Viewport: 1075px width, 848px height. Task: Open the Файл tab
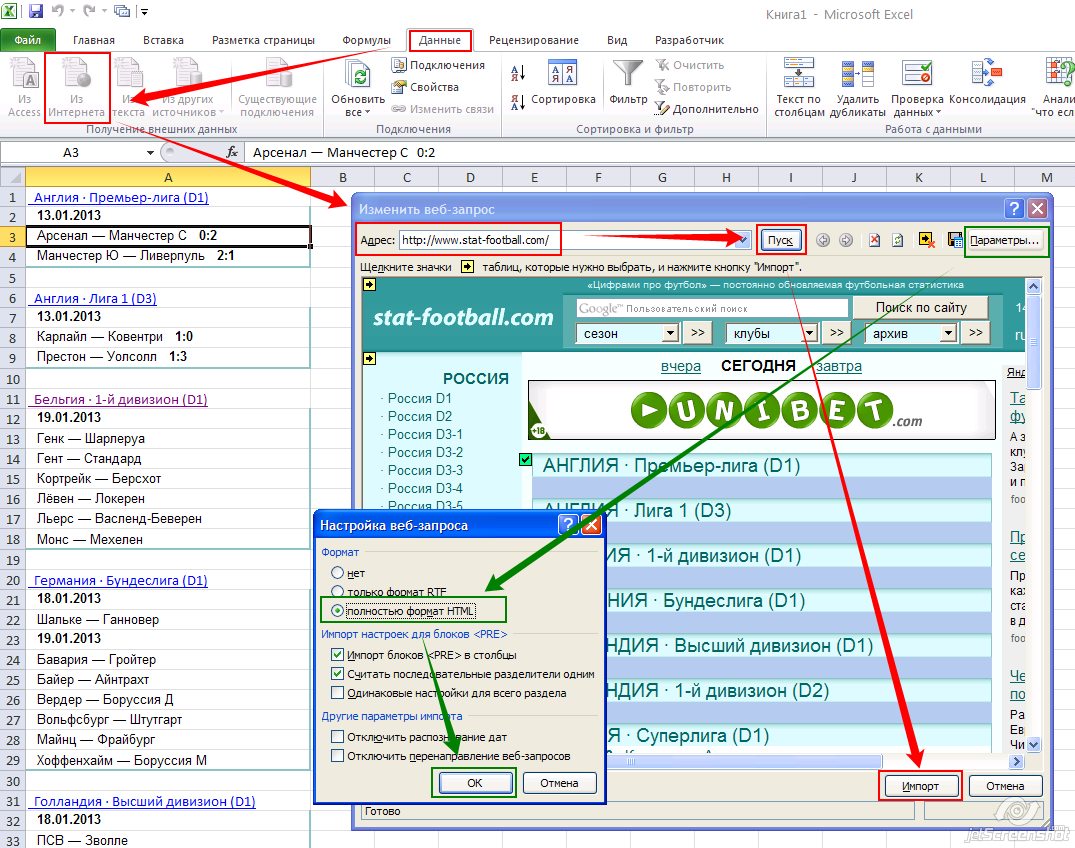click(x=27, y=40)
